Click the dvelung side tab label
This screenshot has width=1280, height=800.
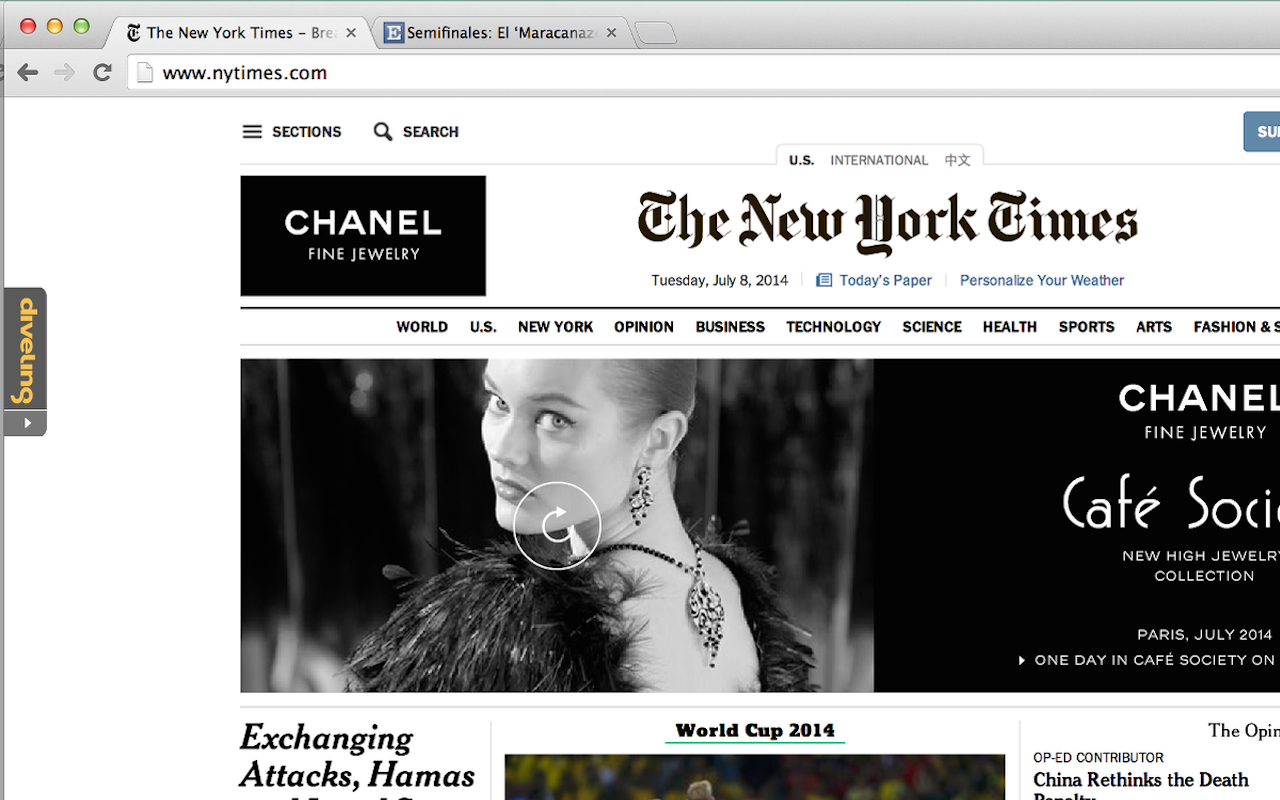tap(26, 350)
